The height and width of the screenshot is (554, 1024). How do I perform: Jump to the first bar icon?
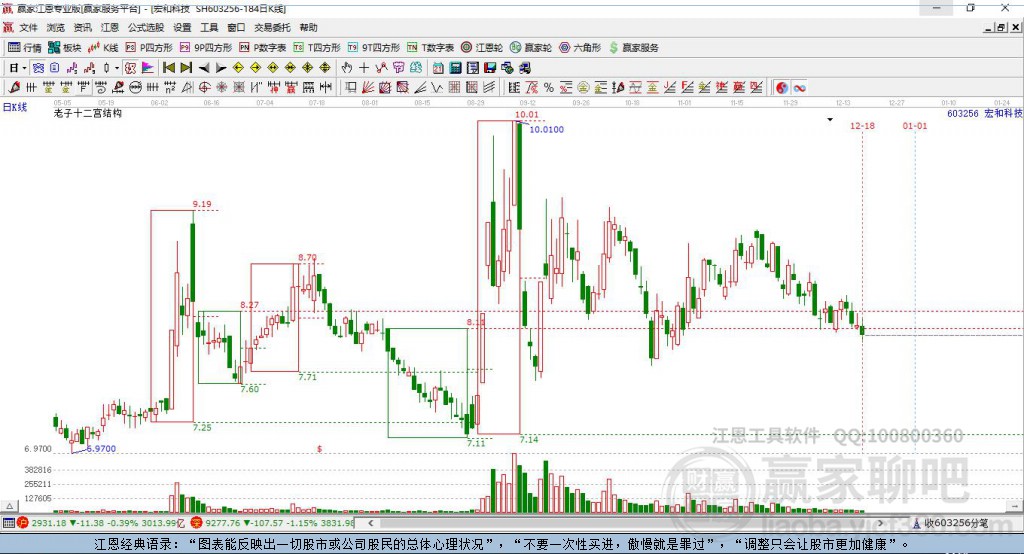pyautogui.click(x=168, y=68)
